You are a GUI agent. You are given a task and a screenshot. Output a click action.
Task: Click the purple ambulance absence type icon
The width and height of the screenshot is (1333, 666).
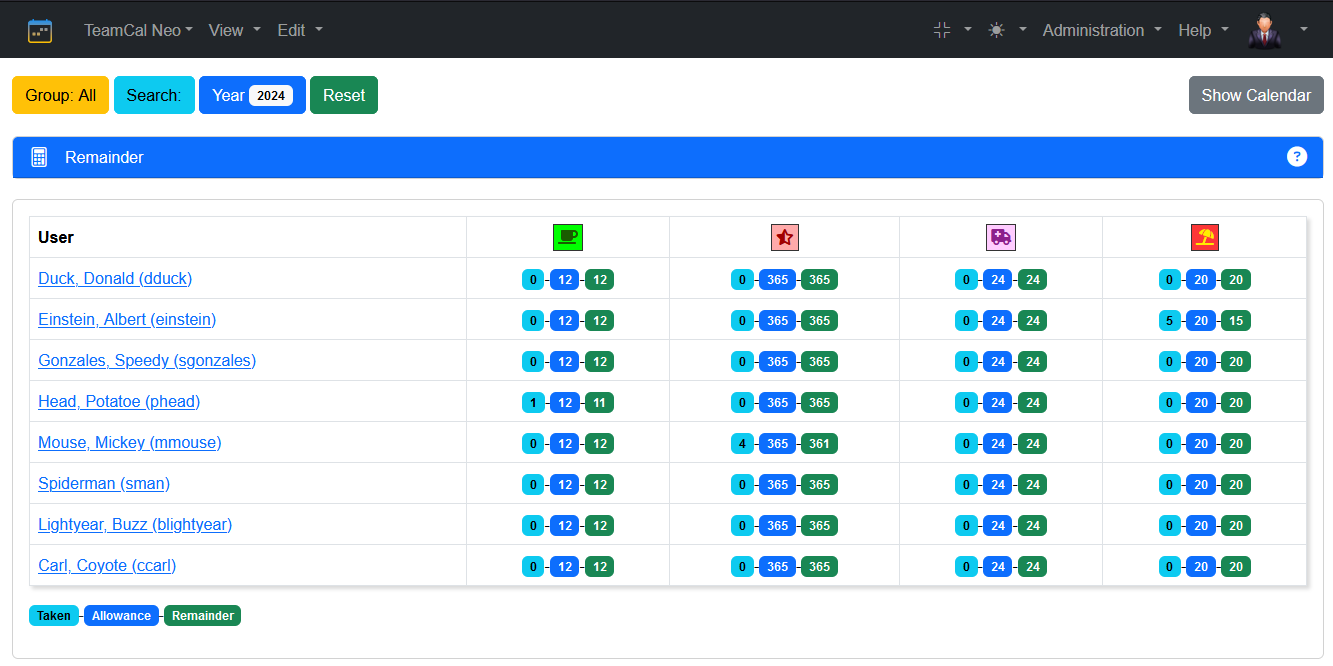(1000, 237)
